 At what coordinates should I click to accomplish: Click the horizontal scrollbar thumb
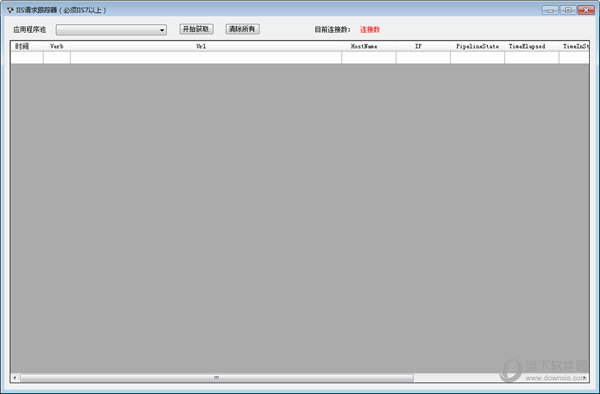coord(217,378)
